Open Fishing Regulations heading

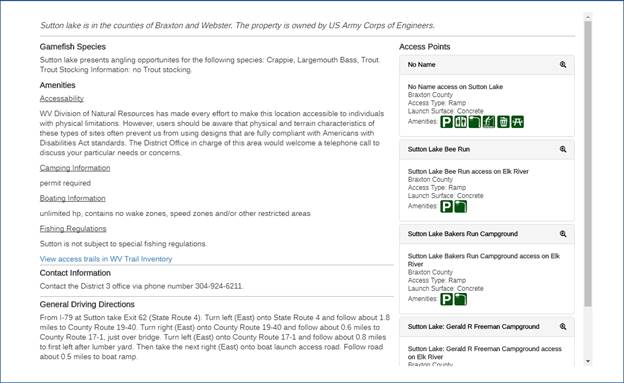pyautogui.click(x=73, y=229)
